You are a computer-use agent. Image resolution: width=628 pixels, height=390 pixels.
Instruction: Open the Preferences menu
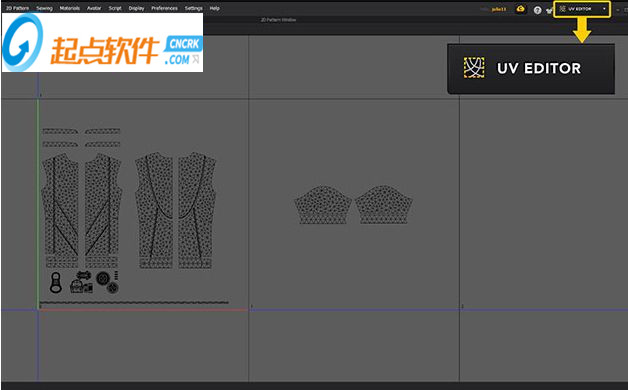click(x=164, y=8)
